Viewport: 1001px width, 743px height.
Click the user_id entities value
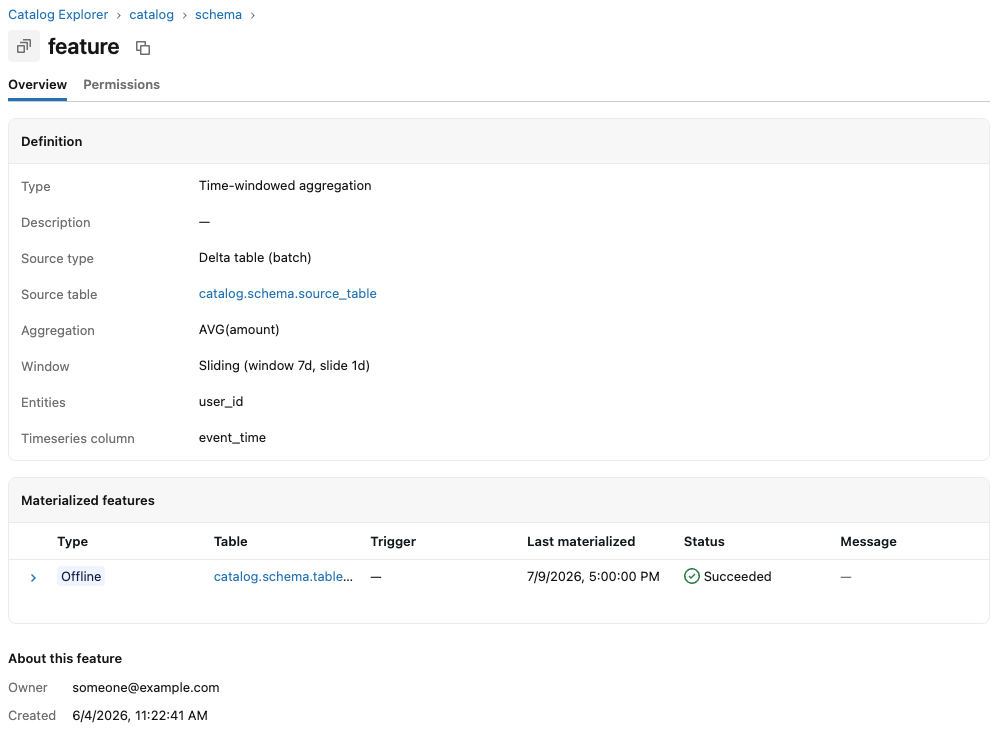221,402
